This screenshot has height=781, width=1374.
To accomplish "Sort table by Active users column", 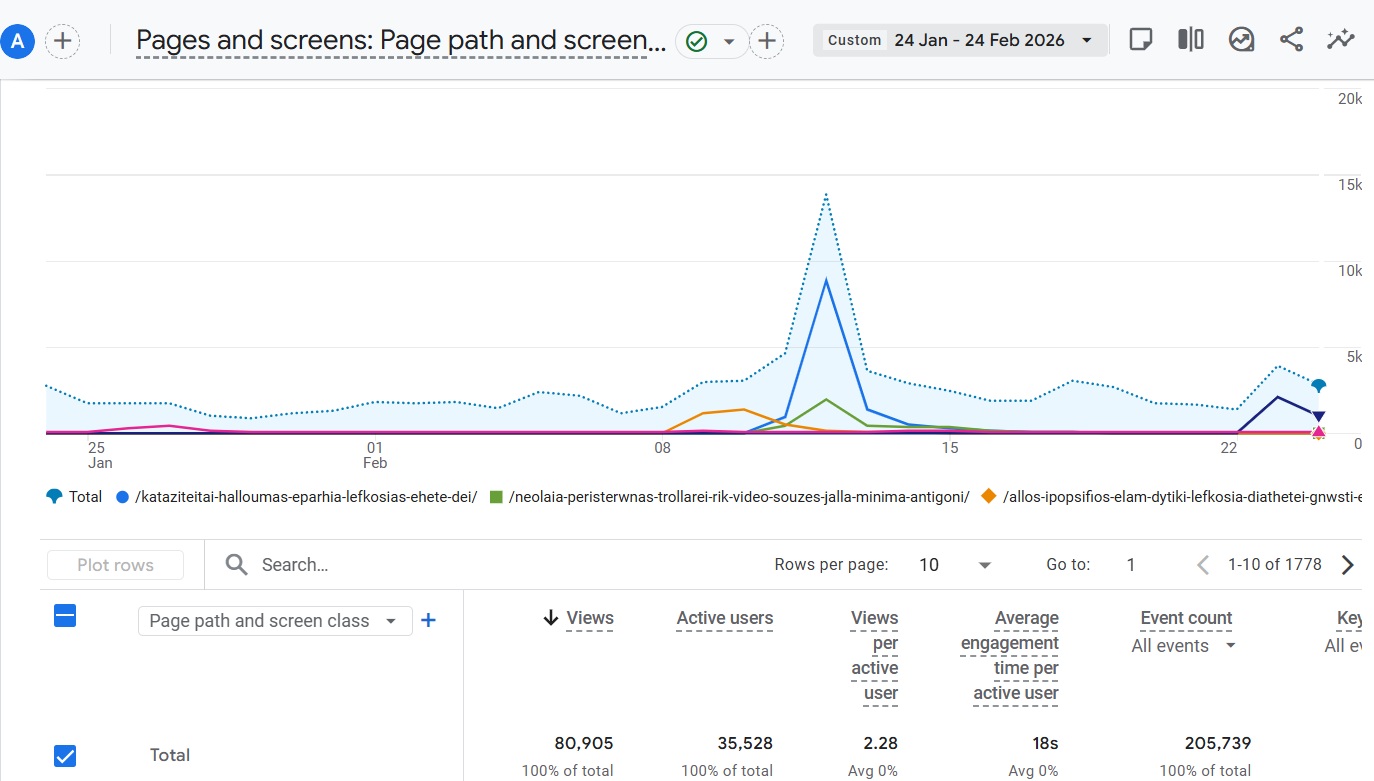I will (724, 618).
